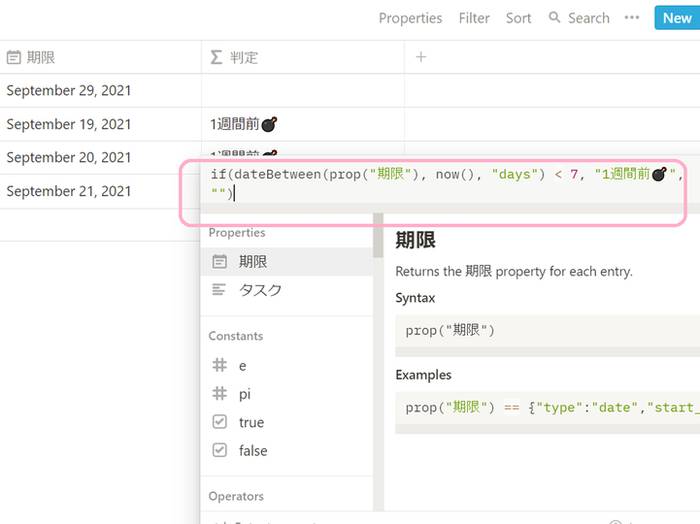Select the タスク property in the list
700x524 pixels.
[x=287, y=290]
